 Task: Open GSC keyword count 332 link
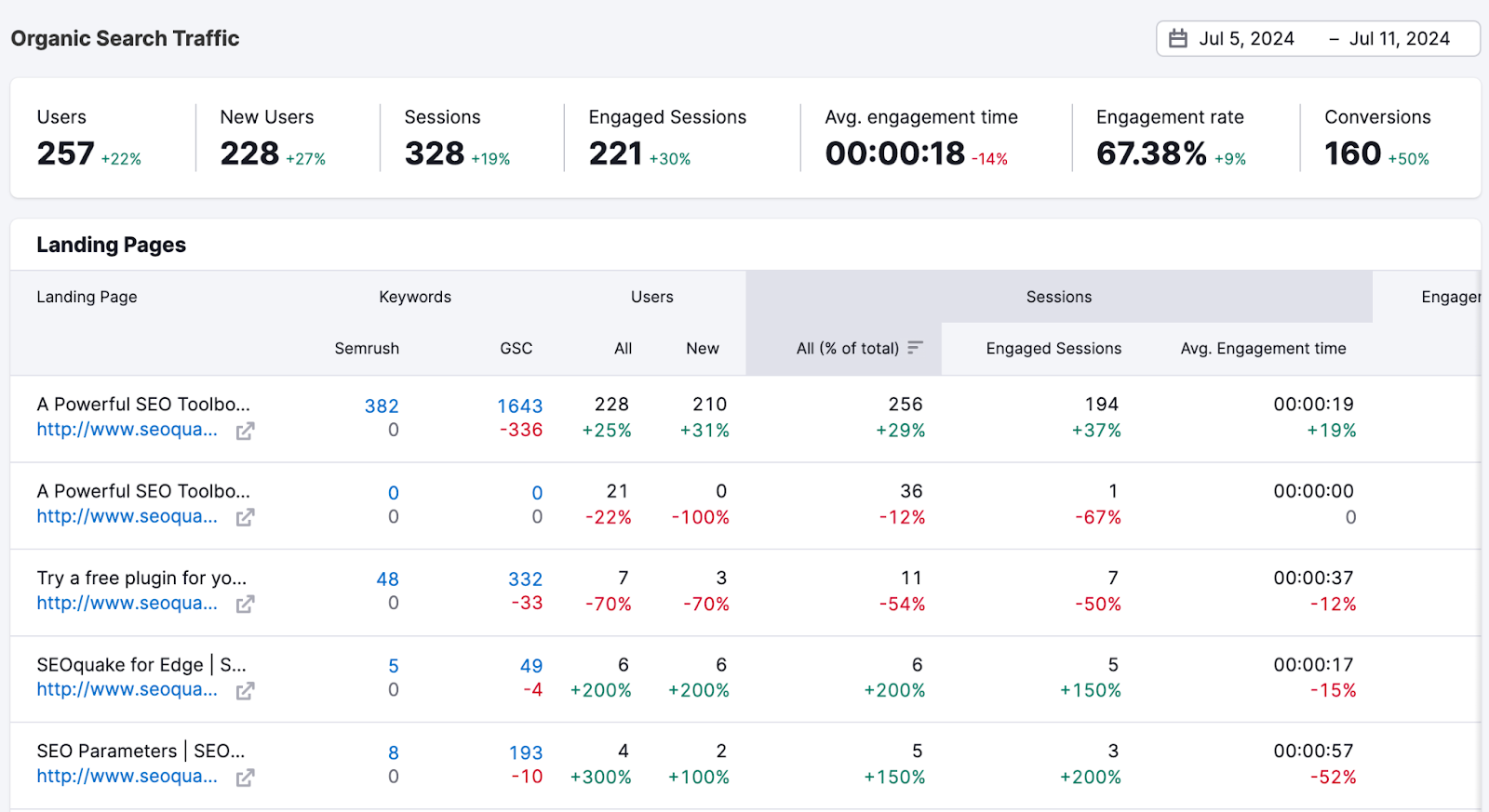525,579
